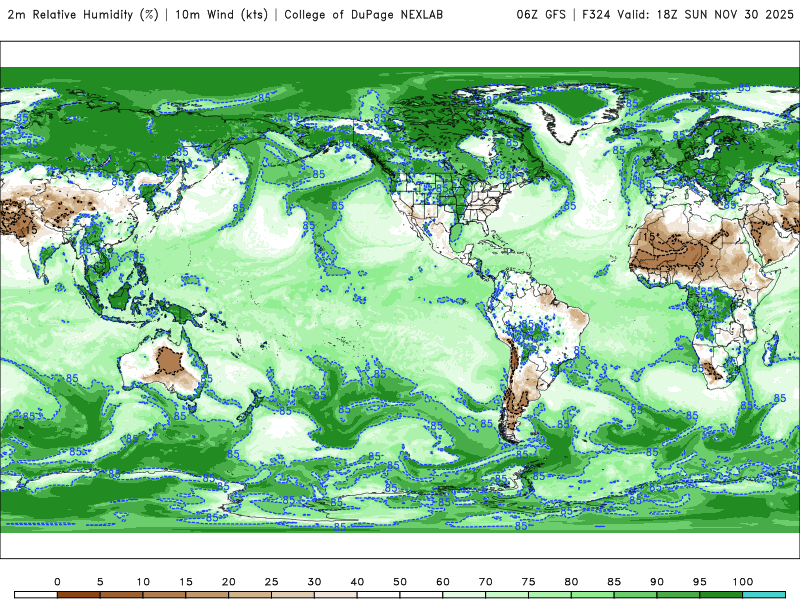The height and width of the screenshot is (600, 800).
Task: Select the 25–30 beige legend swatch
Action: (293, 595)
